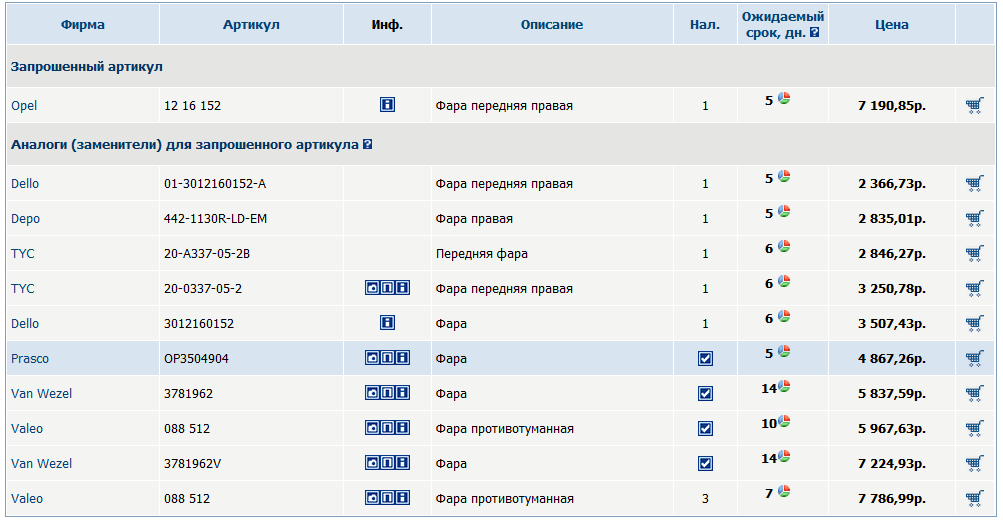Add Valeo 088 512 priced 7 786,99р. to cart
This screenshot has height=522, width=1003.
[974, 498]
